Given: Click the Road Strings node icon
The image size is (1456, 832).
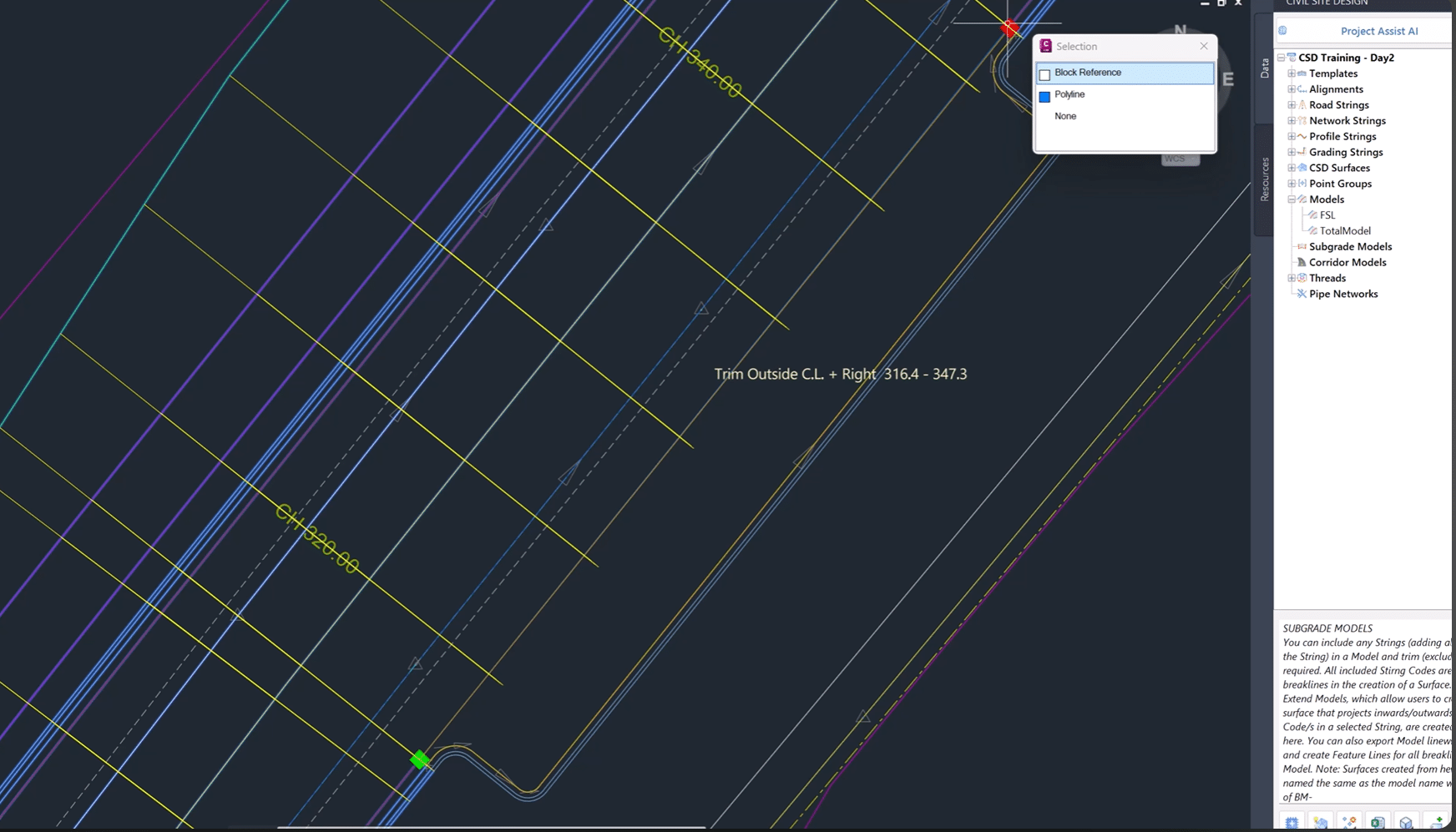Looking at the screenshot, I should coord(1302,105).
